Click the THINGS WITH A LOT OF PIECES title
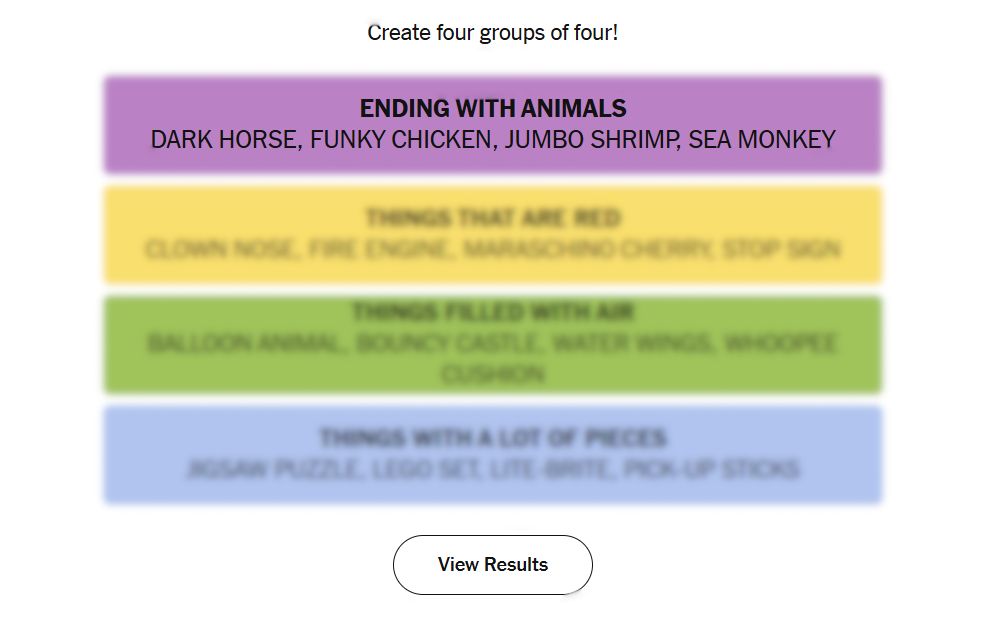 coord(492,438)
